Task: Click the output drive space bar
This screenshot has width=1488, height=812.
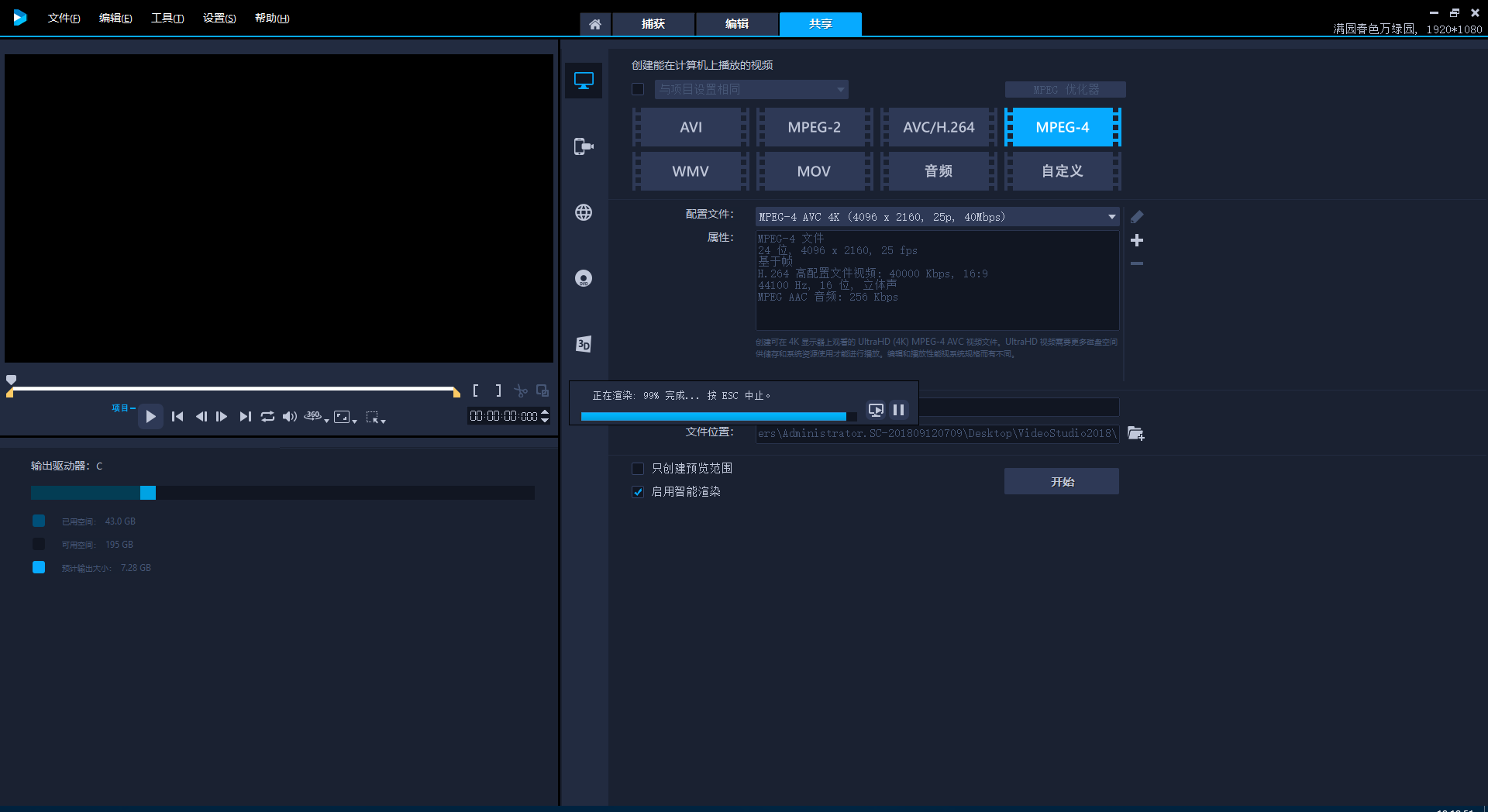Action: pos(283,493)
